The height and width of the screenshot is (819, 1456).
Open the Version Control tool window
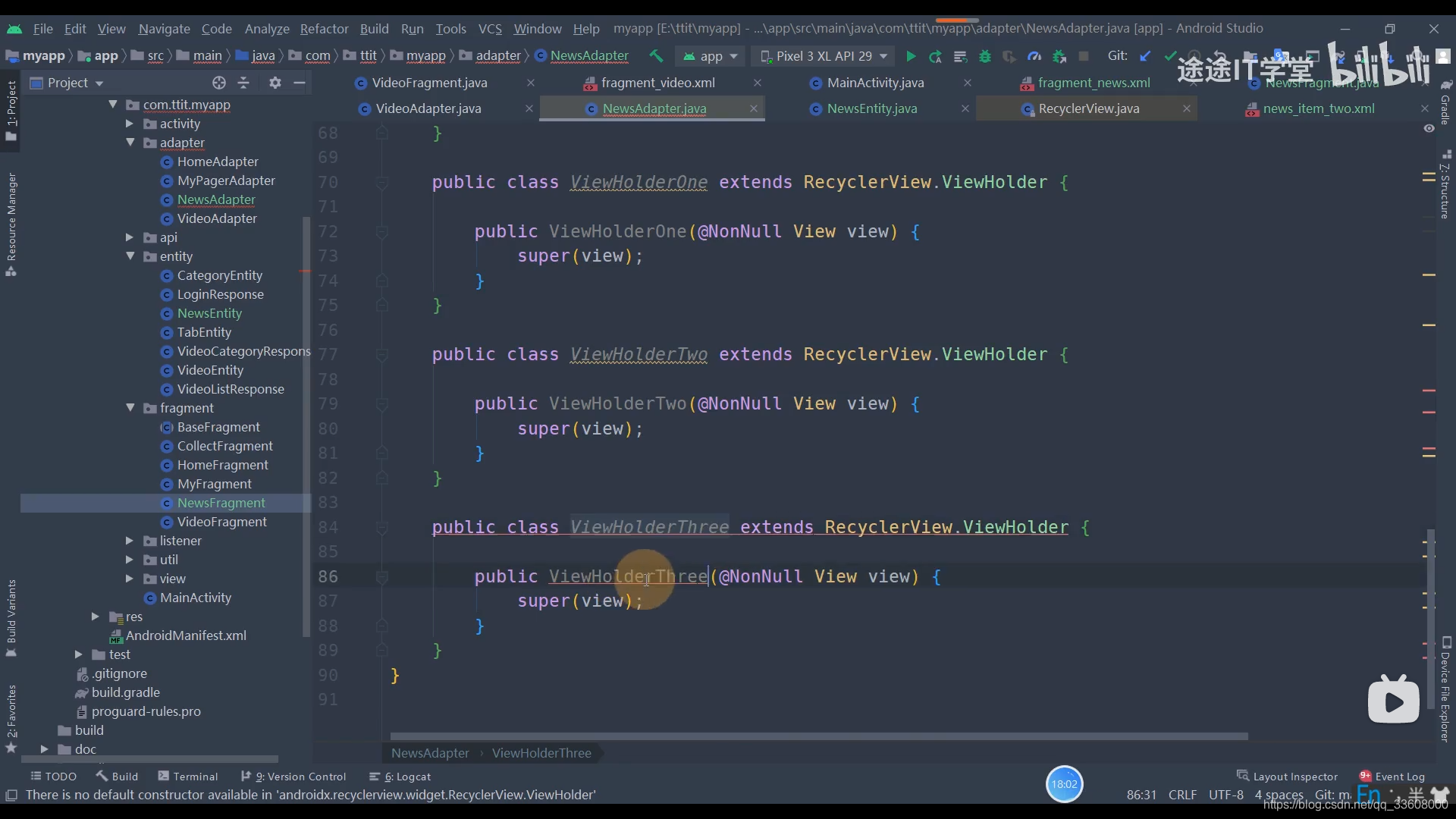click(x=293, y=777)
